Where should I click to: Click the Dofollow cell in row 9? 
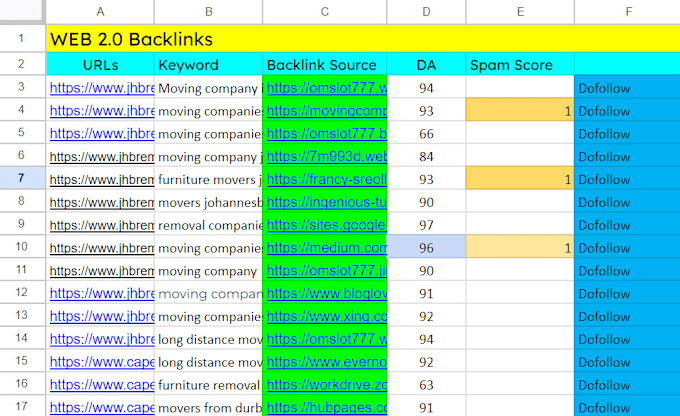[628, 225]
